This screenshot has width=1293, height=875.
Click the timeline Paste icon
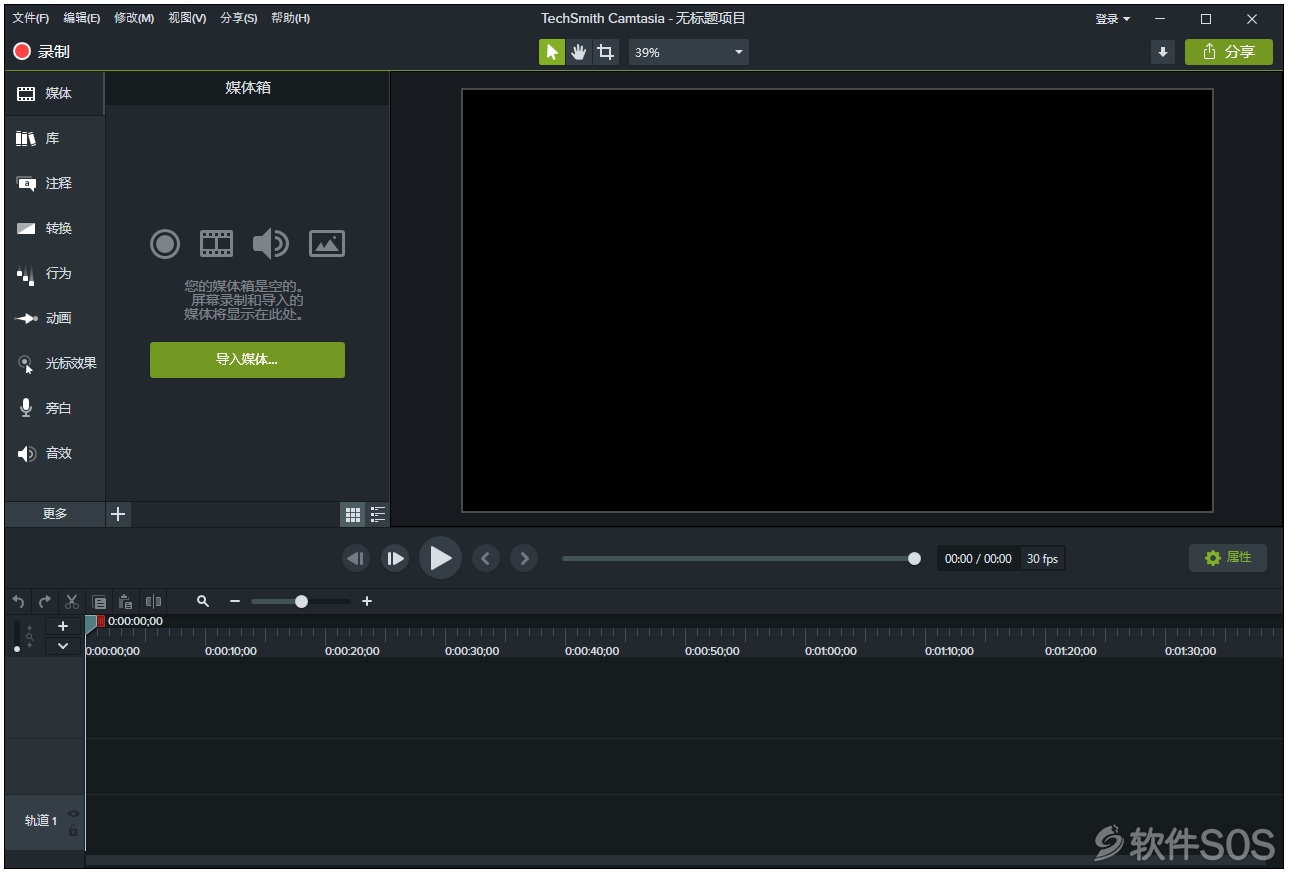[125, 601]
